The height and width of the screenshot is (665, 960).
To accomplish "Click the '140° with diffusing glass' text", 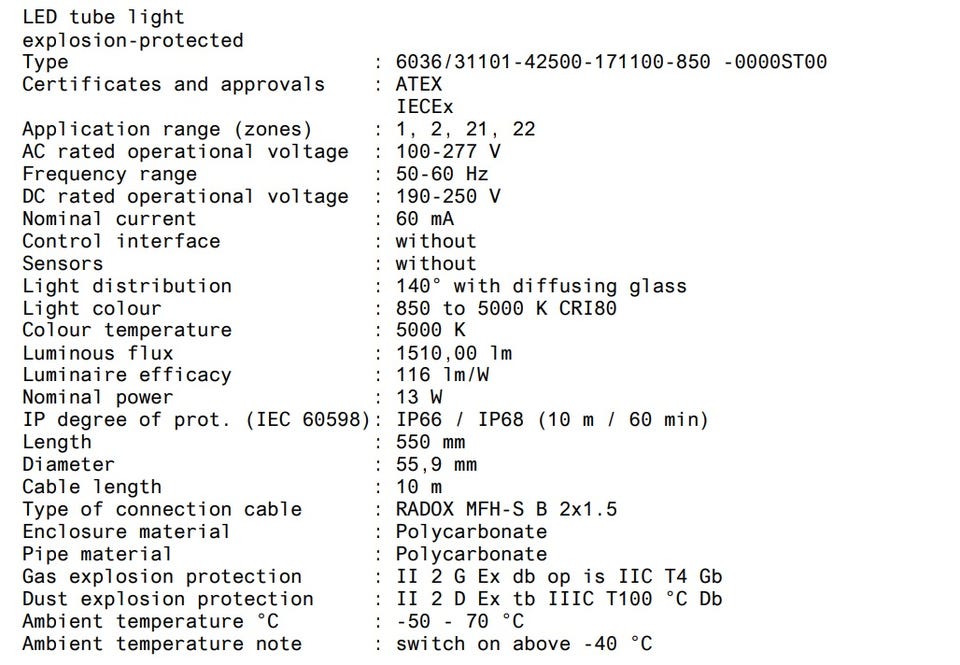I will [x=541, y=286].
